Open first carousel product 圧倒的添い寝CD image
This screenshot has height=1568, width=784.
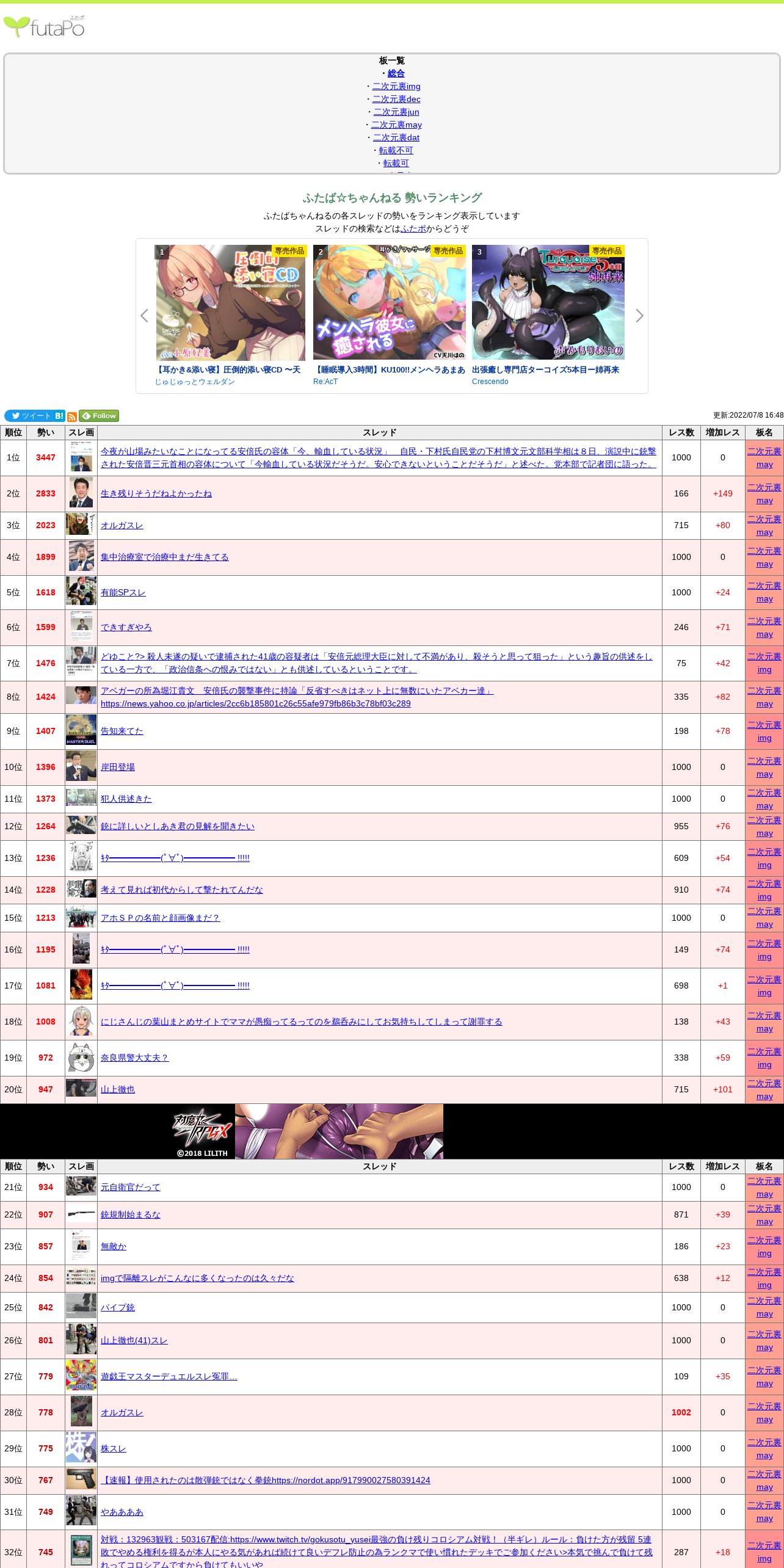pyautogui.click(x=231, y=302)
